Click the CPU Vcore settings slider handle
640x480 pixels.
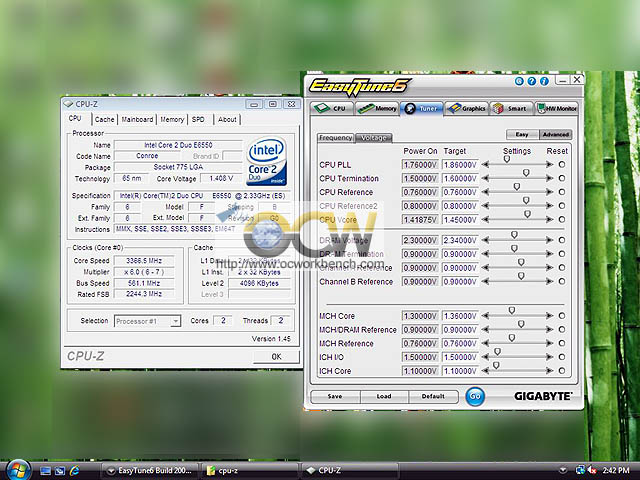click(x=527, y=214)
